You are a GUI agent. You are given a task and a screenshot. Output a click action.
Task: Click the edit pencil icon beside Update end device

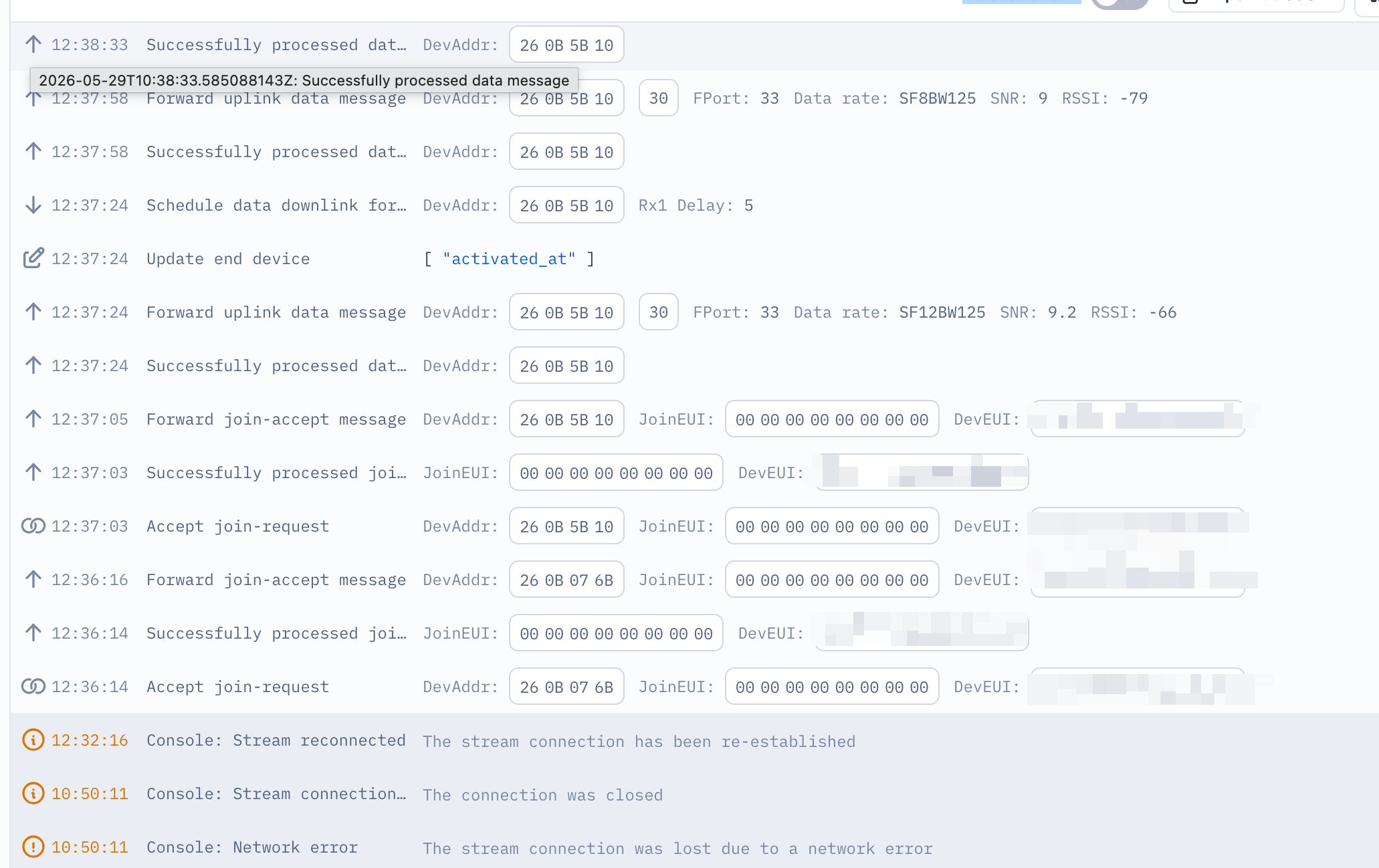(x=33, y=258)
